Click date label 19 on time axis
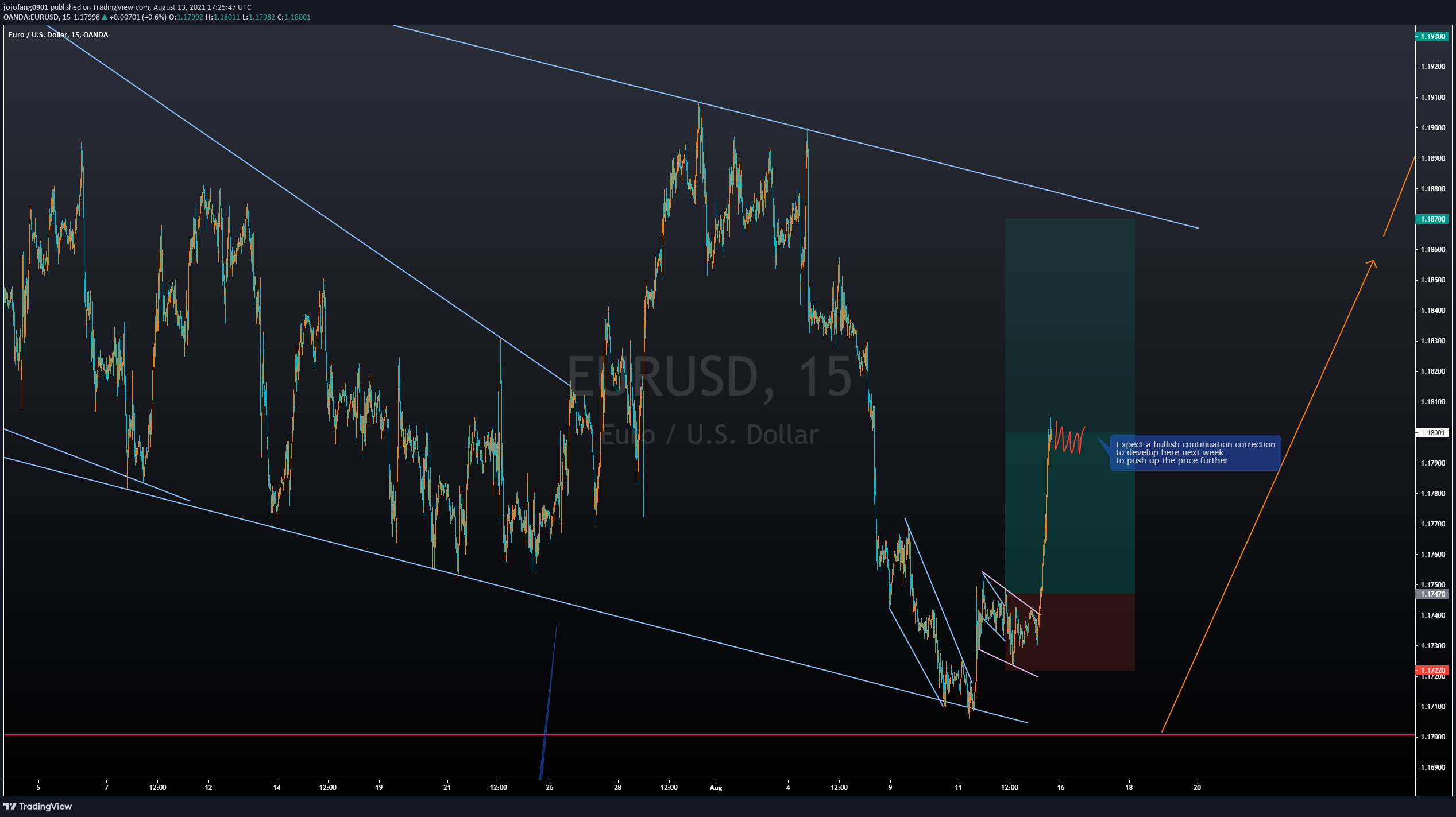This screenshot has width=1456, height=817. (379, 788)
